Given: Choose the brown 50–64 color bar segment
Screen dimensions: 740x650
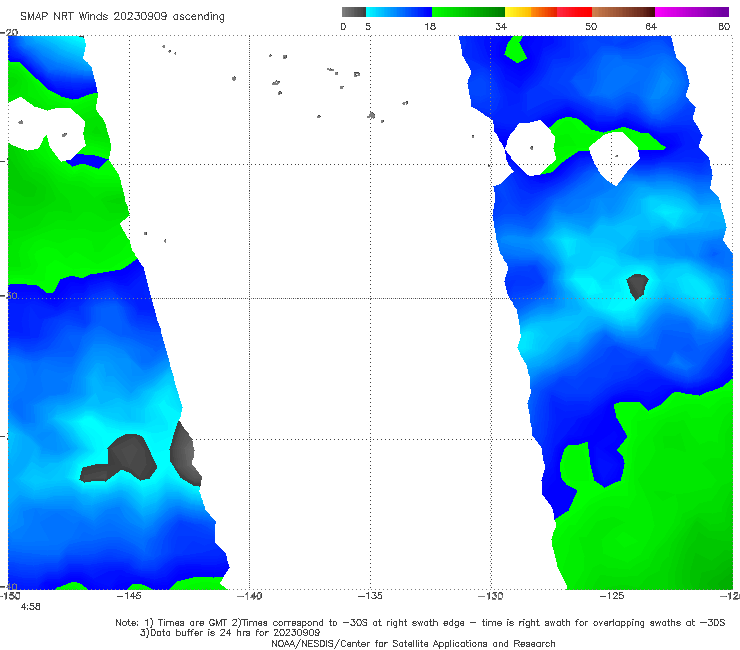Looking at the screenshot, I should coord(623,12).
